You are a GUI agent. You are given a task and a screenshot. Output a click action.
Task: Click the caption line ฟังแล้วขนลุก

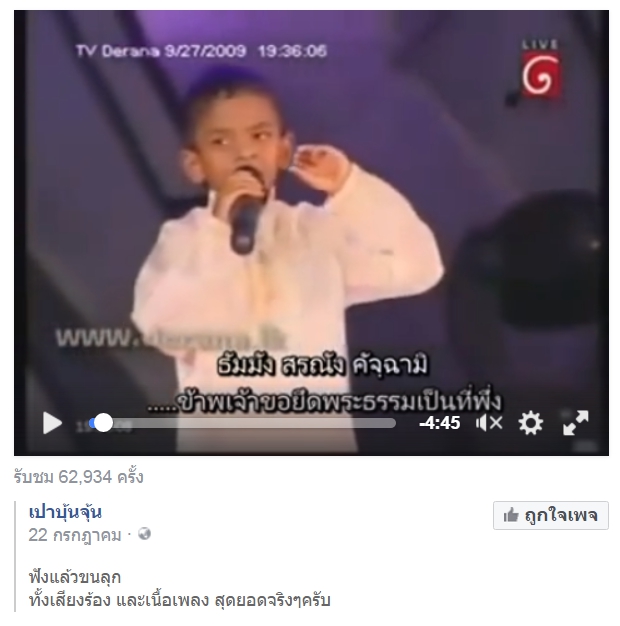(x=75, y=577)
